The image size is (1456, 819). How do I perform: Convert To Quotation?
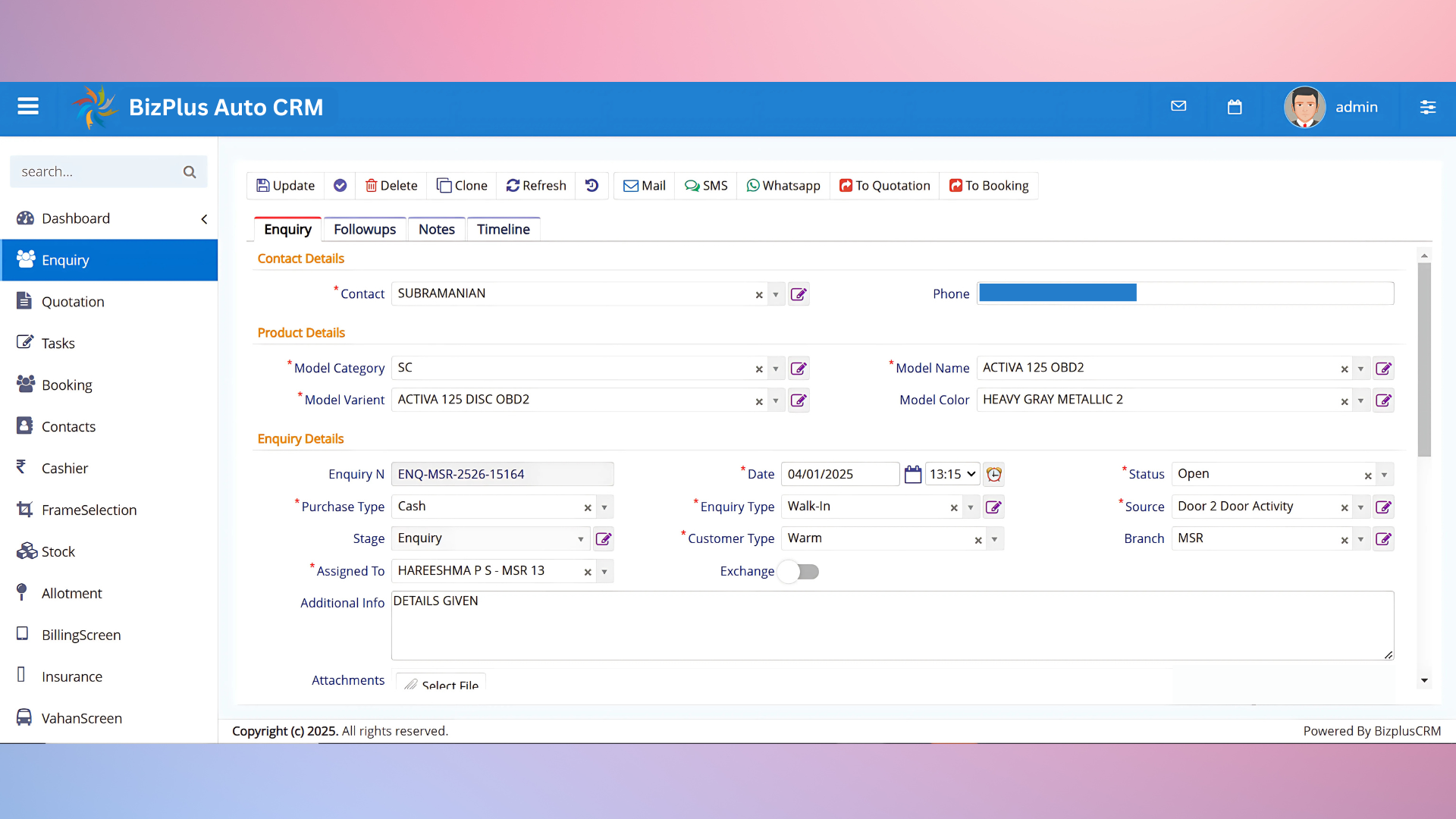click(885, 186)
